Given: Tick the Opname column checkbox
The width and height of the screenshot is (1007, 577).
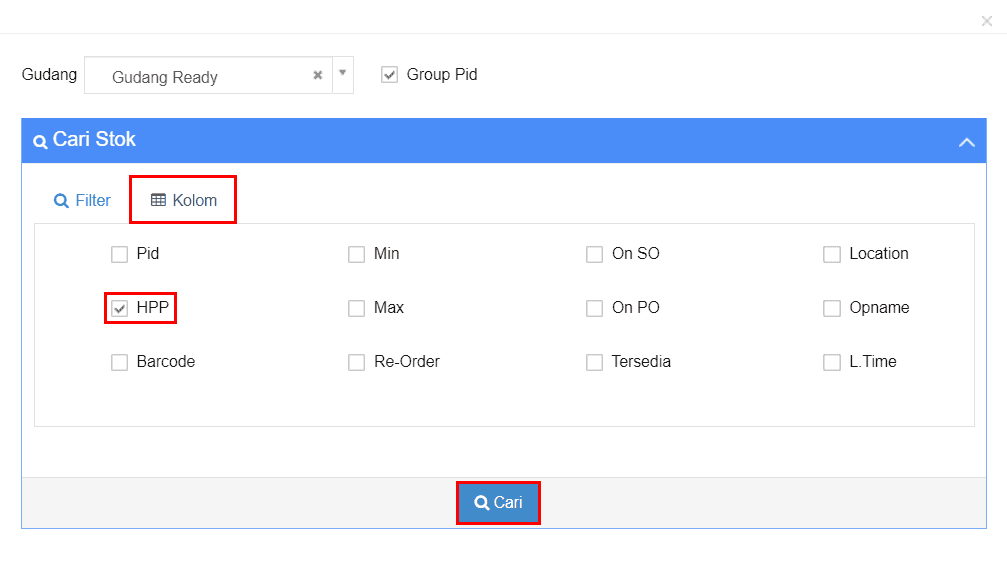Looking at the screenshot, I should (832, 308).
